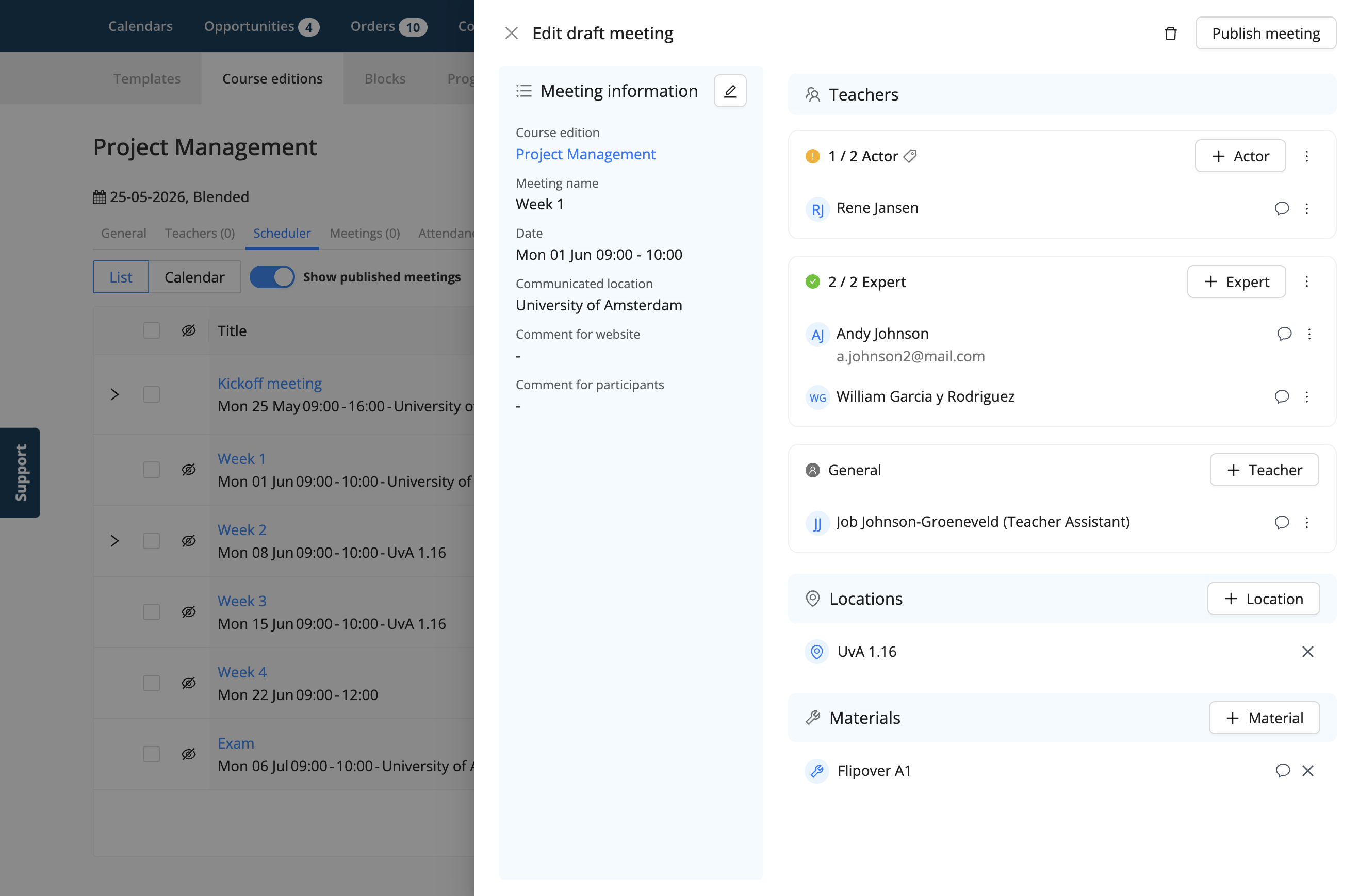Close the Edit draft meeting panel

click(512, 33)
